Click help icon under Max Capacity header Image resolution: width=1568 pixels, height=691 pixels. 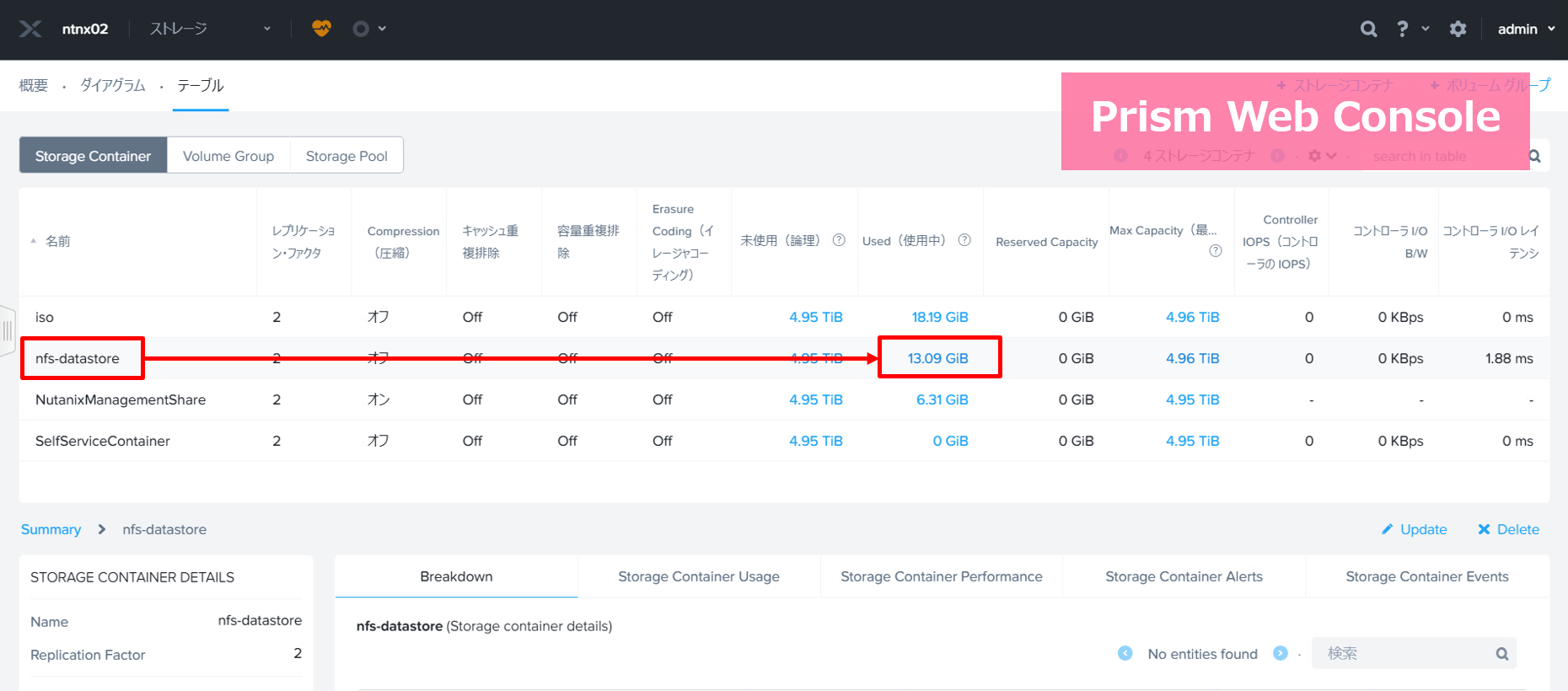(1215, 251)
